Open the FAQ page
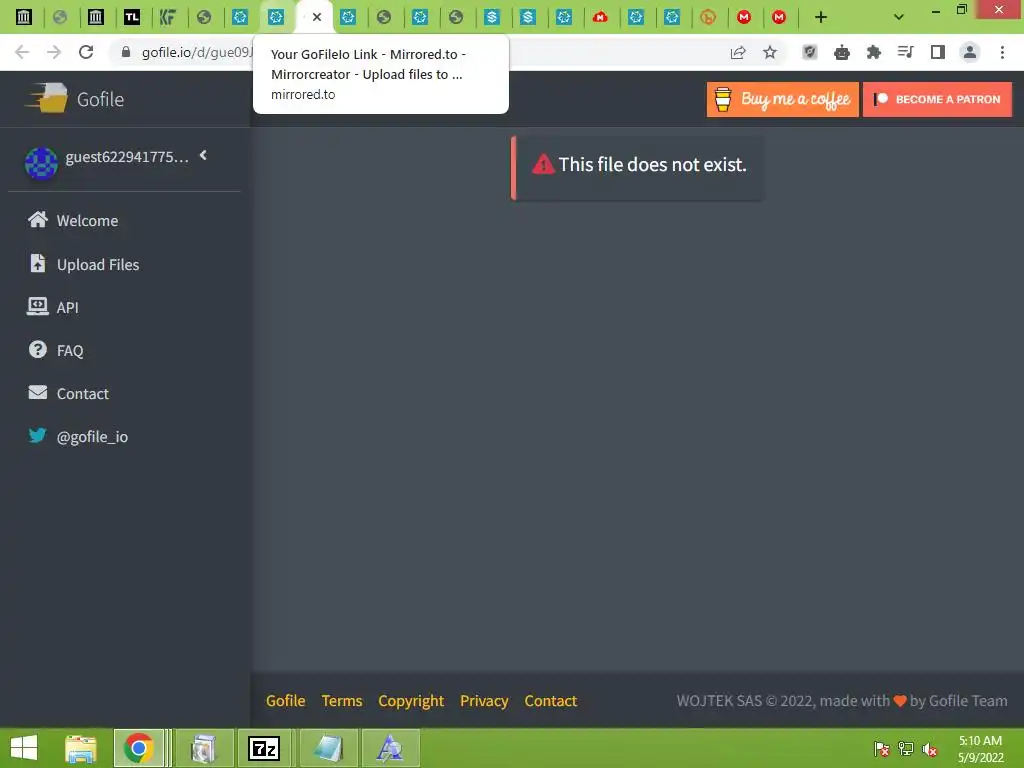 [x=56, y=350]
